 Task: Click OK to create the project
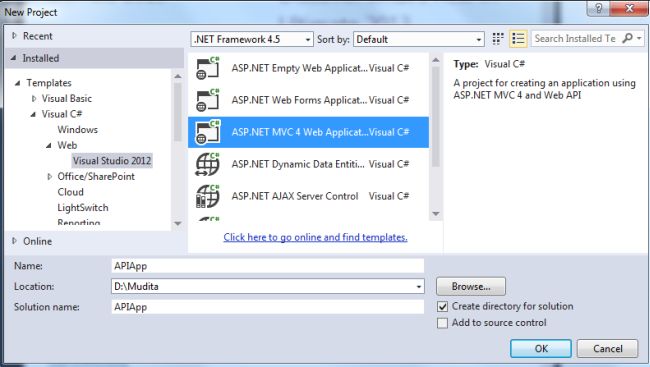point(541,348)
